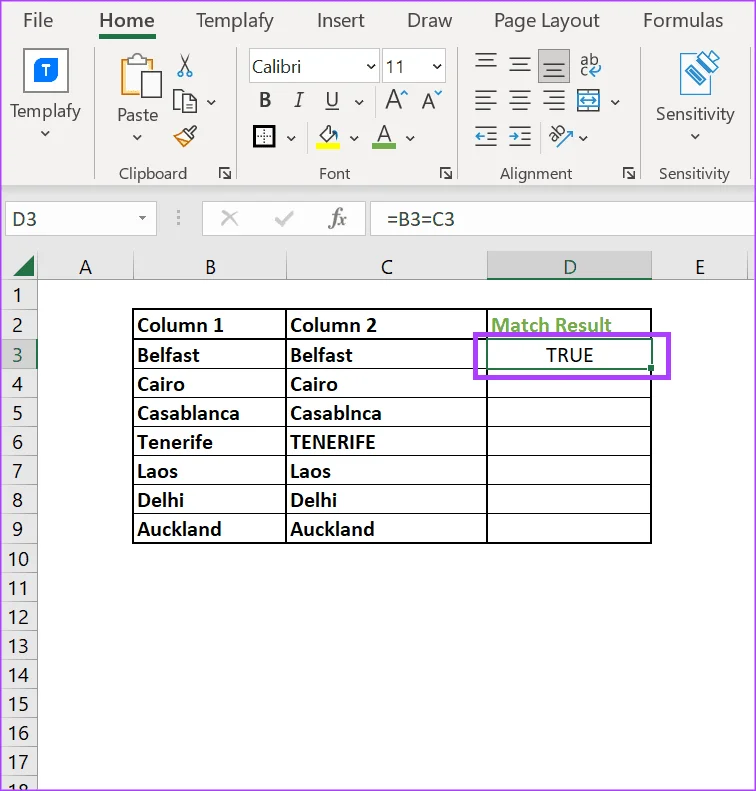Select column D header

click(569, 266)
